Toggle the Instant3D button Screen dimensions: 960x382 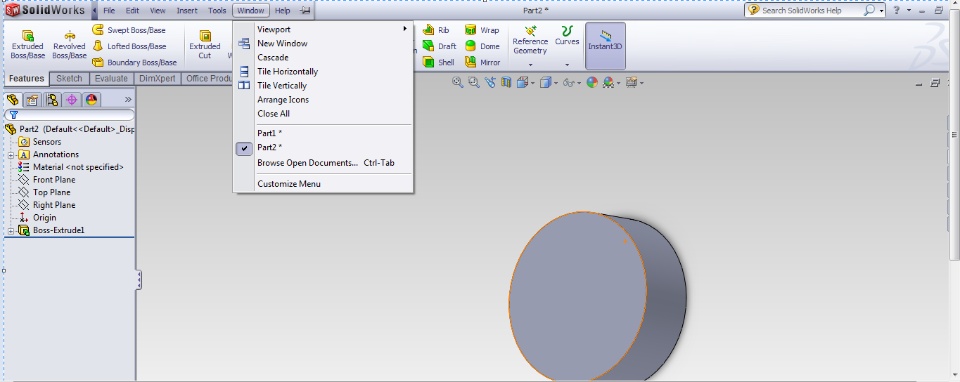tap(605, 46)
